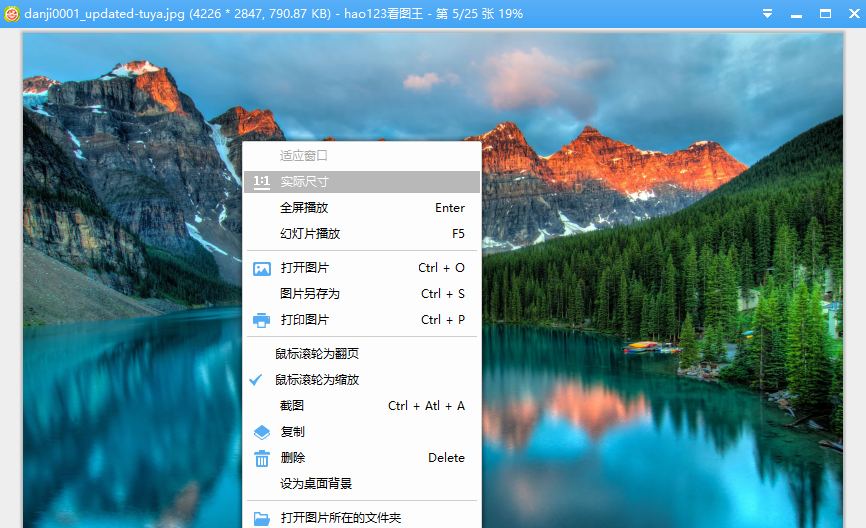Click the printer icon

pyautogui.click(x=261, y=320)
